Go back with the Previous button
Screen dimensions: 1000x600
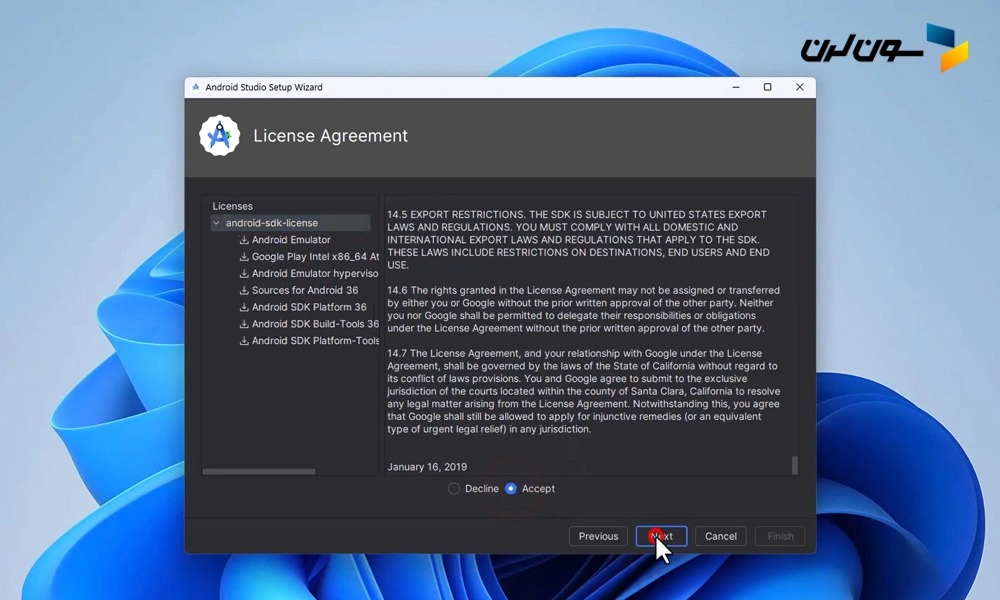click(598, 536)
